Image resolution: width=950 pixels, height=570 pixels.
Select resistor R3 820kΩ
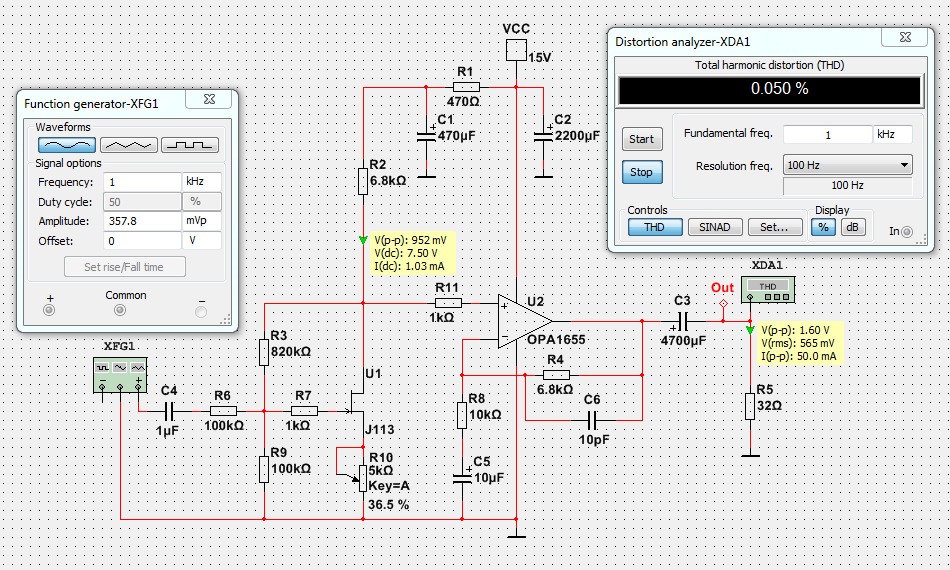point(264,352)
